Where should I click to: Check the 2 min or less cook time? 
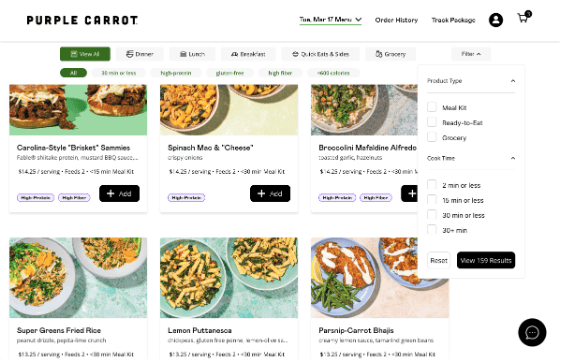[432, 185]
